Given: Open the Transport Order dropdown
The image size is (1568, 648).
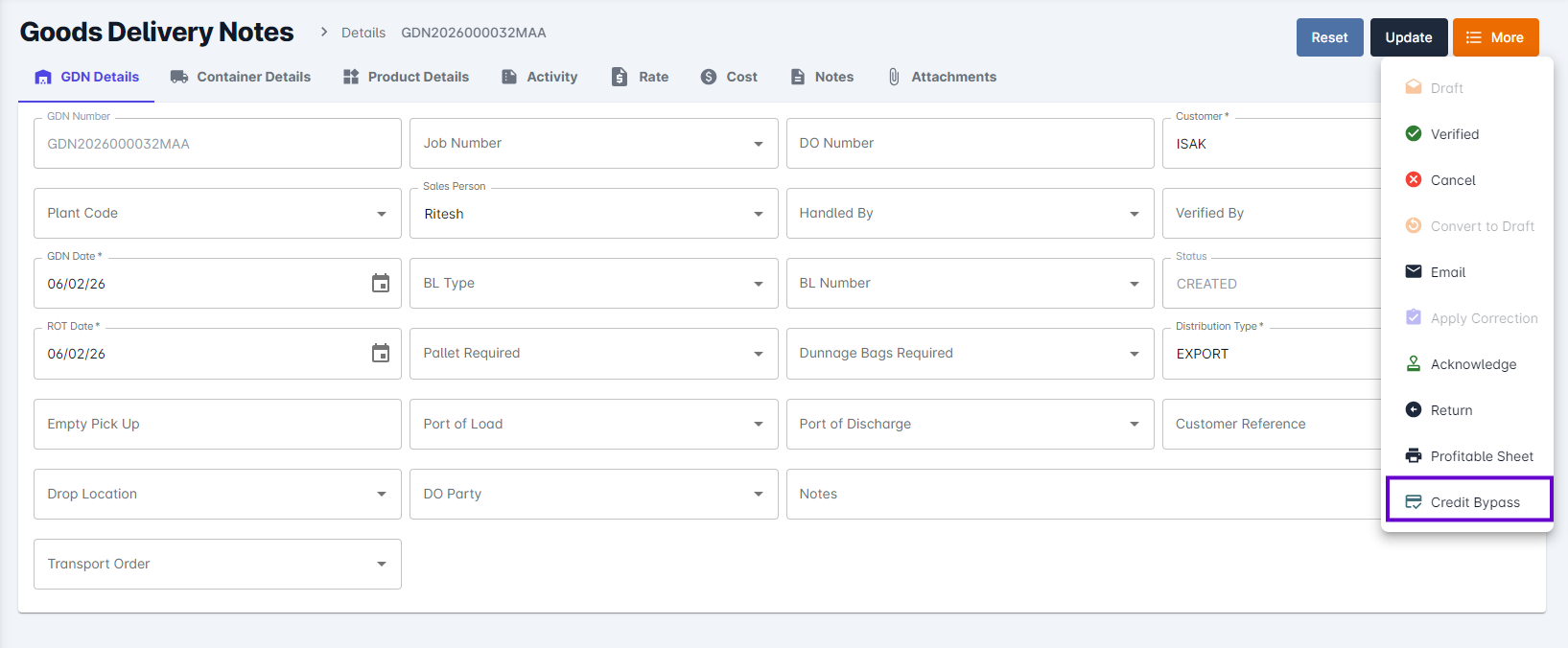Looking at the screenshot, I should coord(381,564).
